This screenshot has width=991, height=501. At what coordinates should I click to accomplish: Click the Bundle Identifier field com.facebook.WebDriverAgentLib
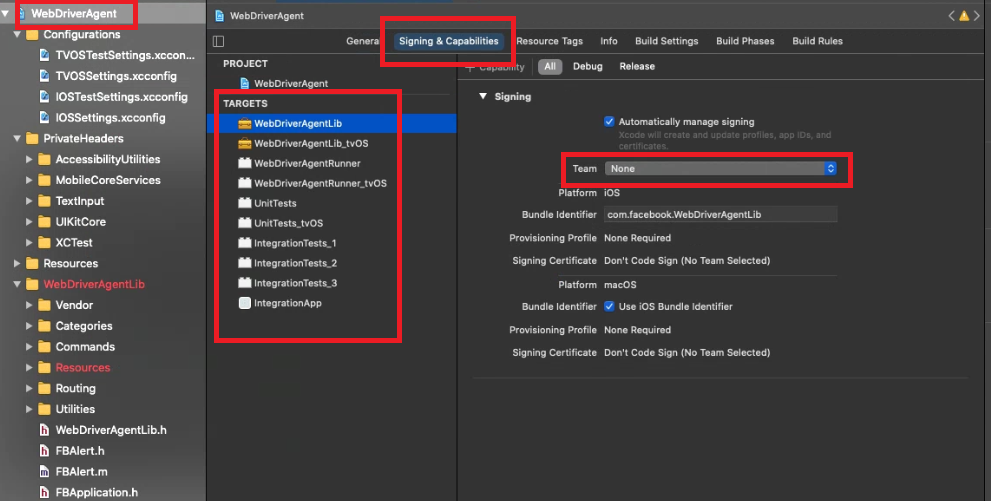point(720,214)
